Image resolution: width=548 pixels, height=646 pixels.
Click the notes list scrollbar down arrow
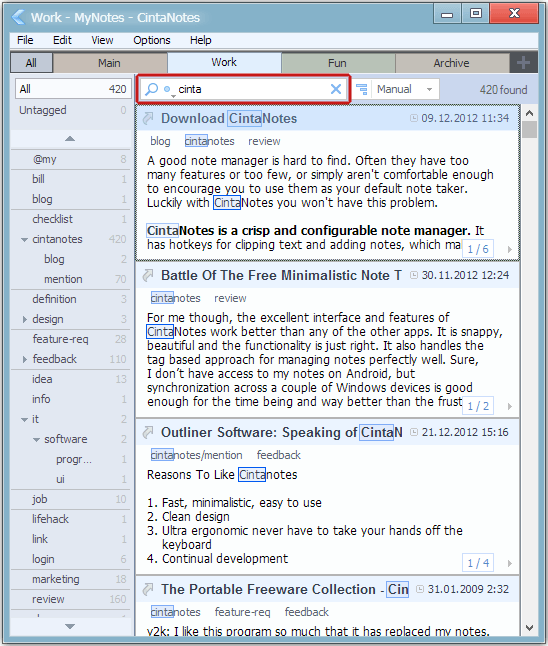(529, 628)
